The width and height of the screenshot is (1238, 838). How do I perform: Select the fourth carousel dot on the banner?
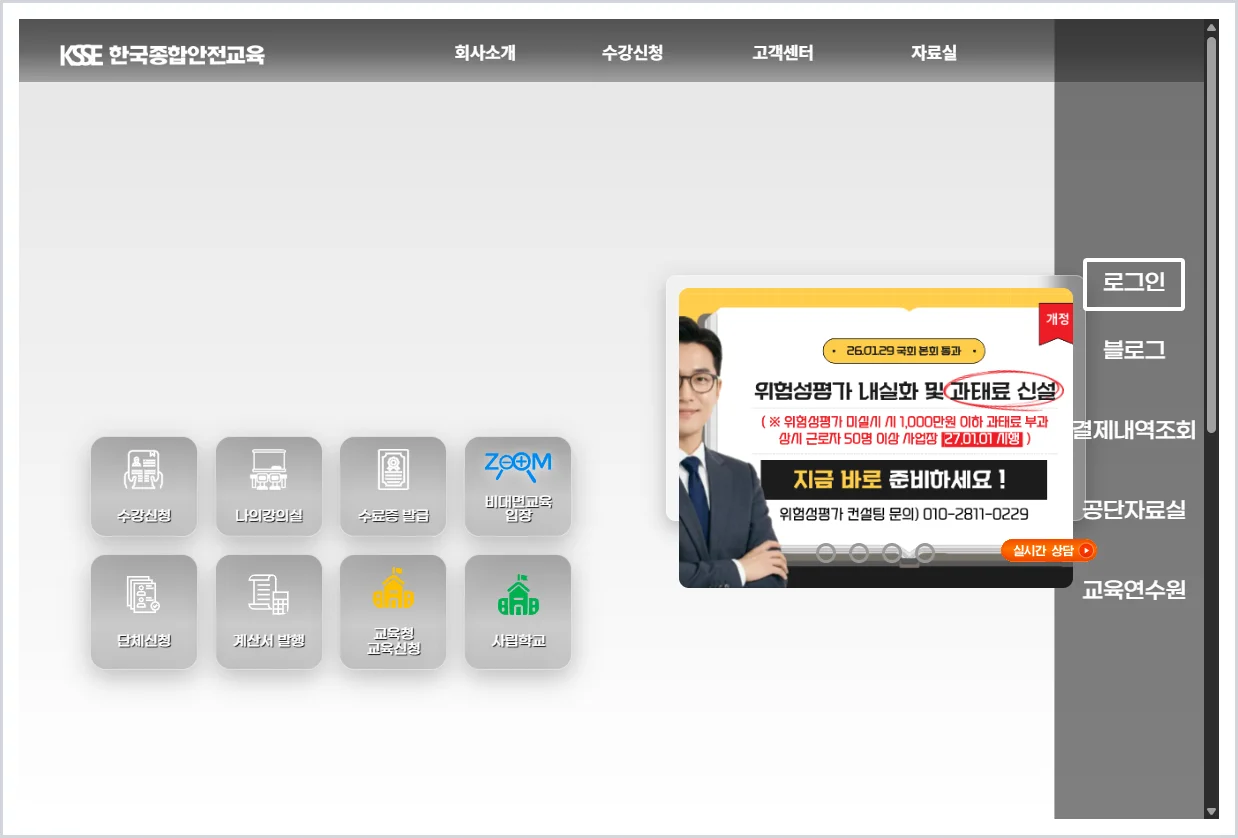pos(924,553)
